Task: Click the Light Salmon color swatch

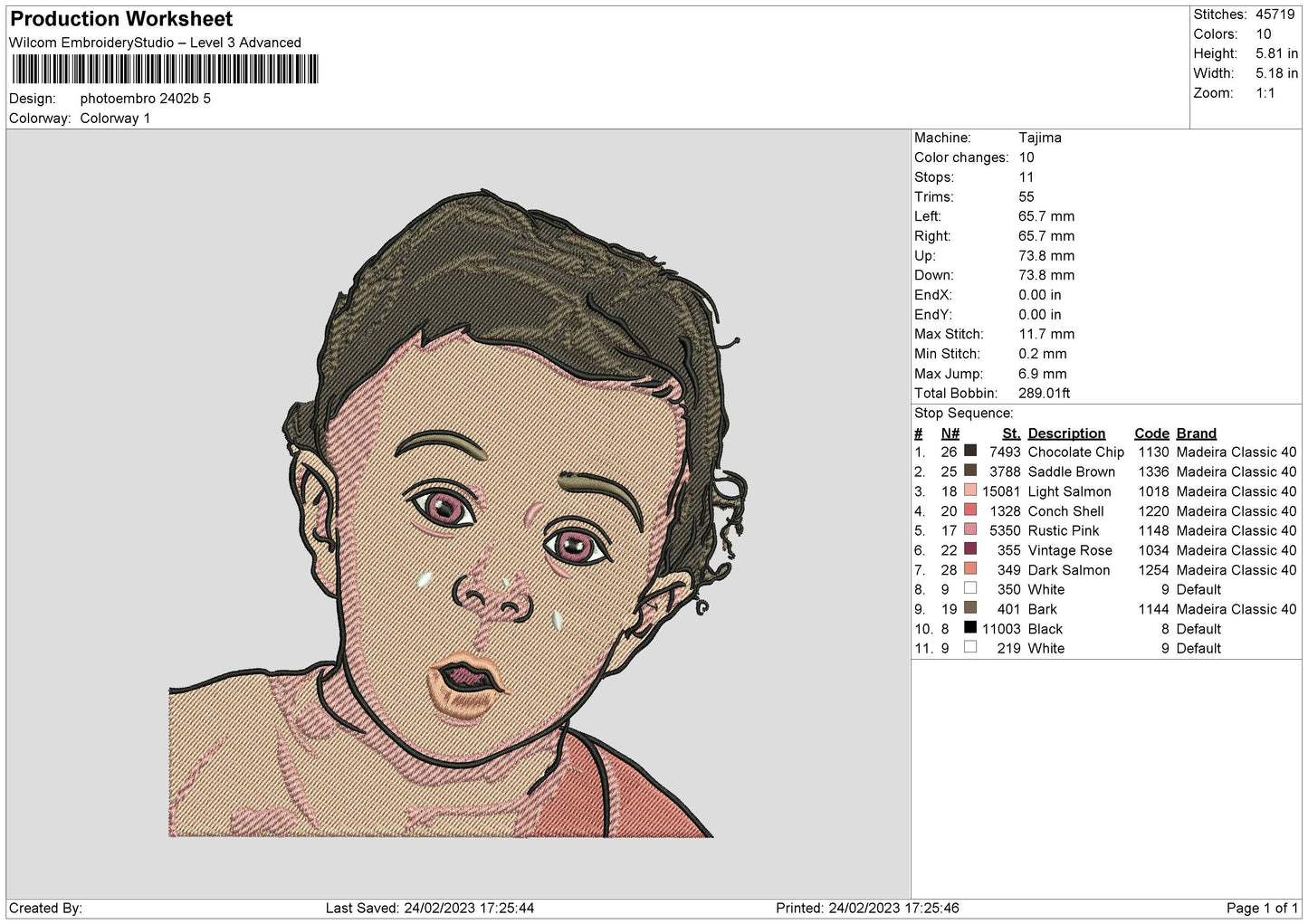Action: pyautogui.click(x=970, y=491)
